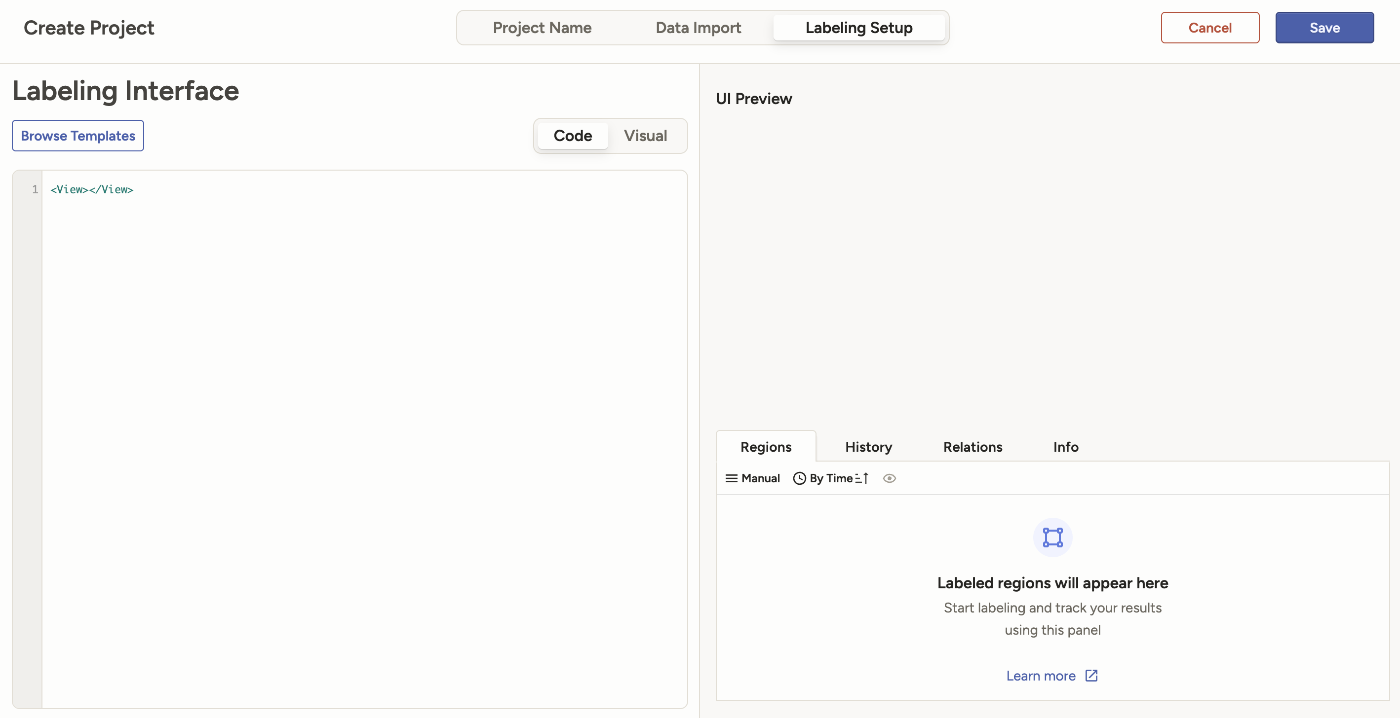Click inside the code editor area

(x=364, y=440)
